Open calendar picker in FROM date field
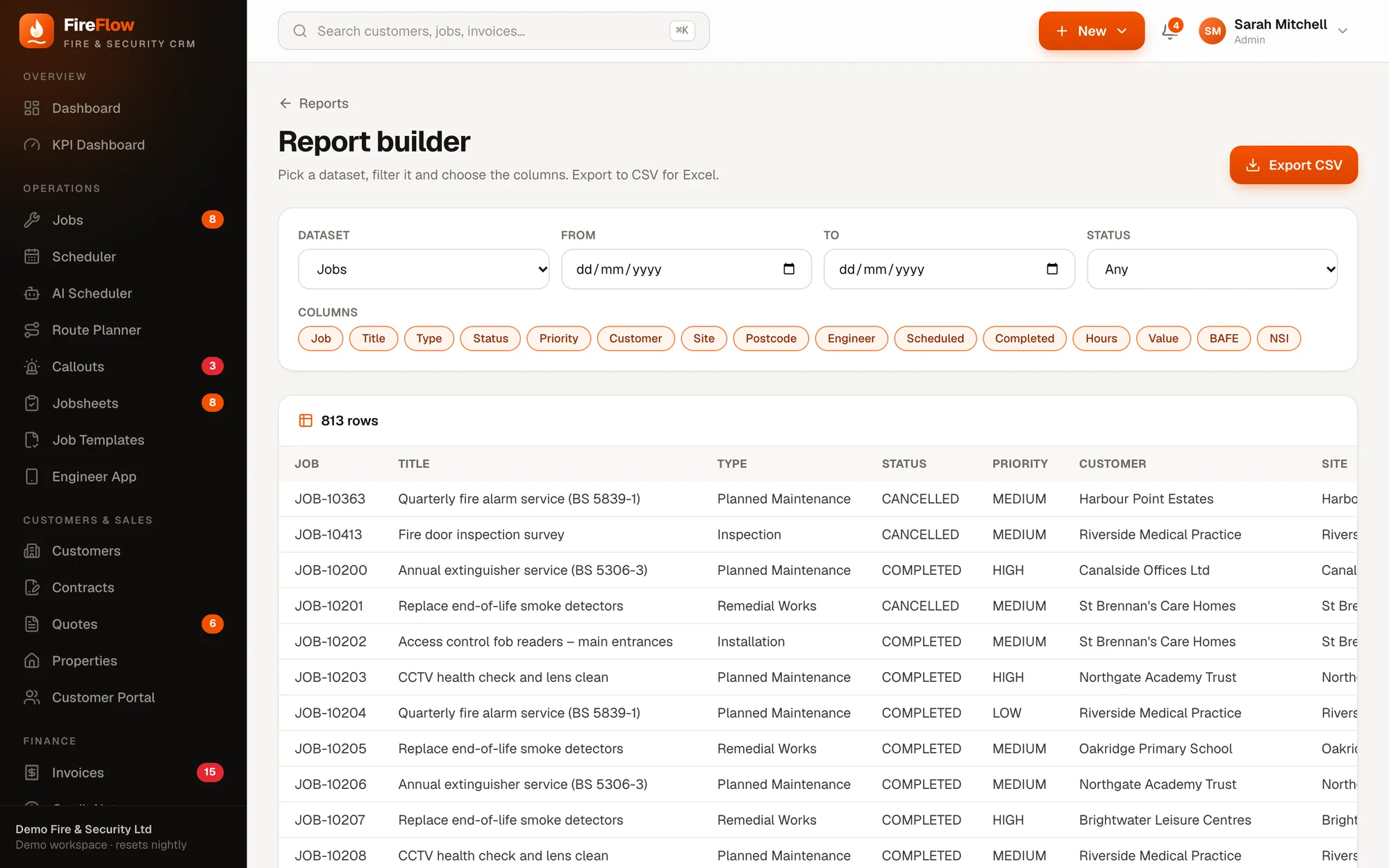1389x868 pixels. pyautogui.click(x=789, y=269)
